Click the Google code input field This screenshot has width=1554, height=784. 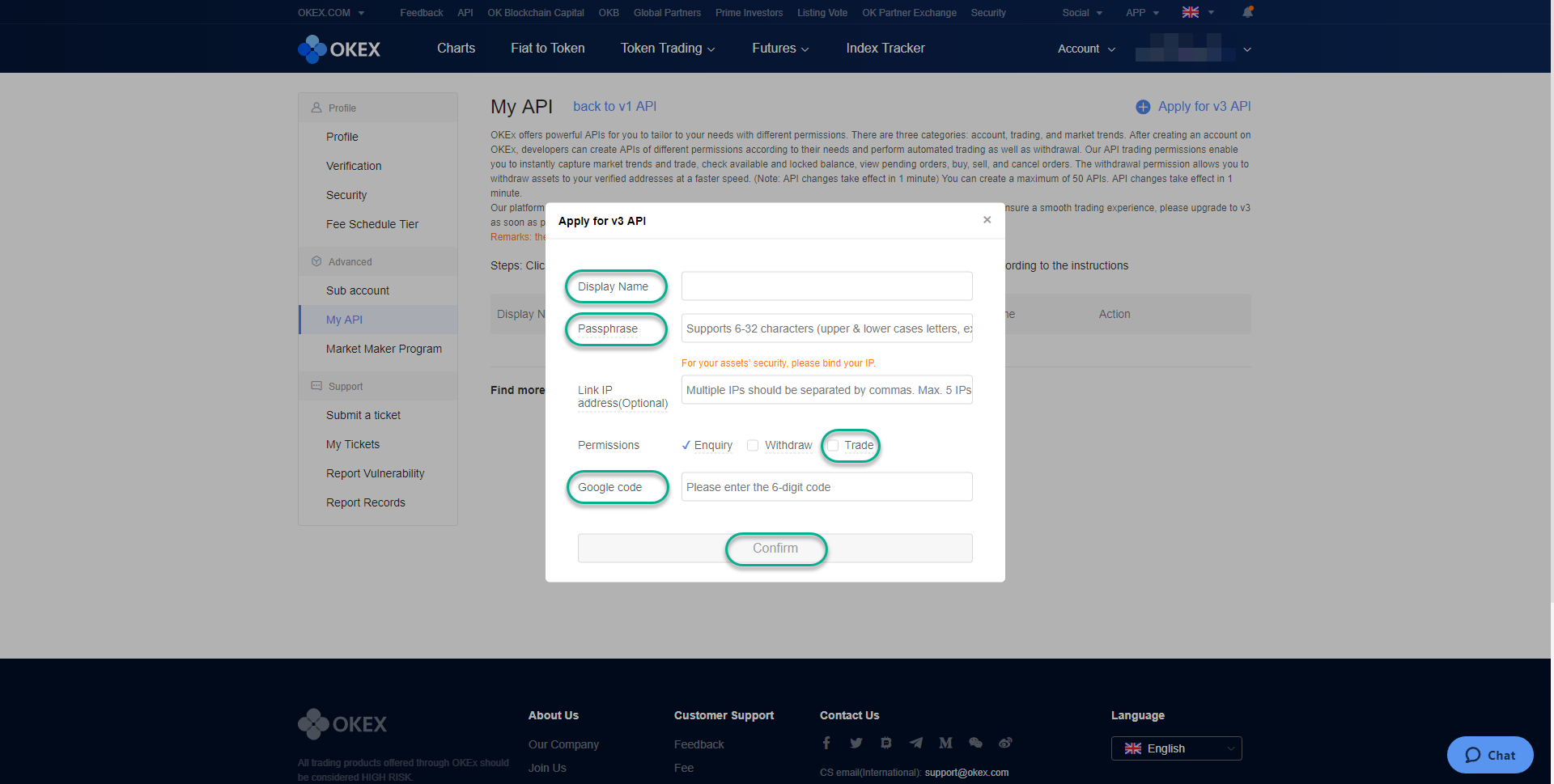tap(826, 486)
